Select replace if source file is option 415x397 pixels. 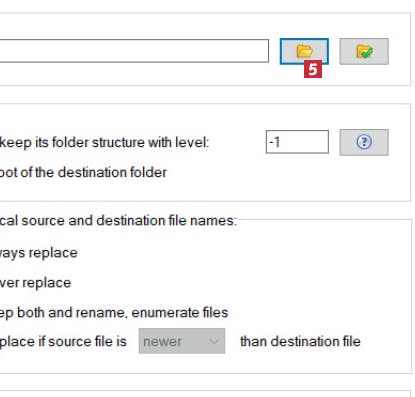(x=63, y=341)
